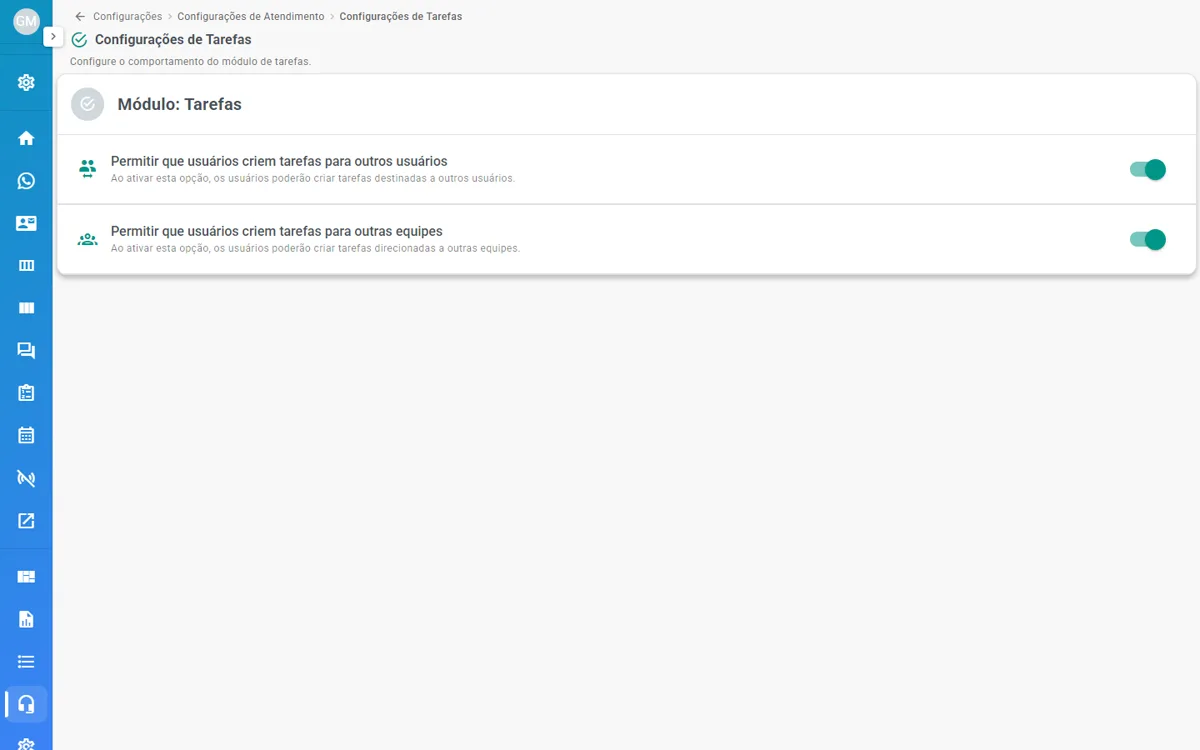Open the clipboard tasks icon in sidebar
The height and width of the screenshot is (750, 1200).
coord(26,393)
